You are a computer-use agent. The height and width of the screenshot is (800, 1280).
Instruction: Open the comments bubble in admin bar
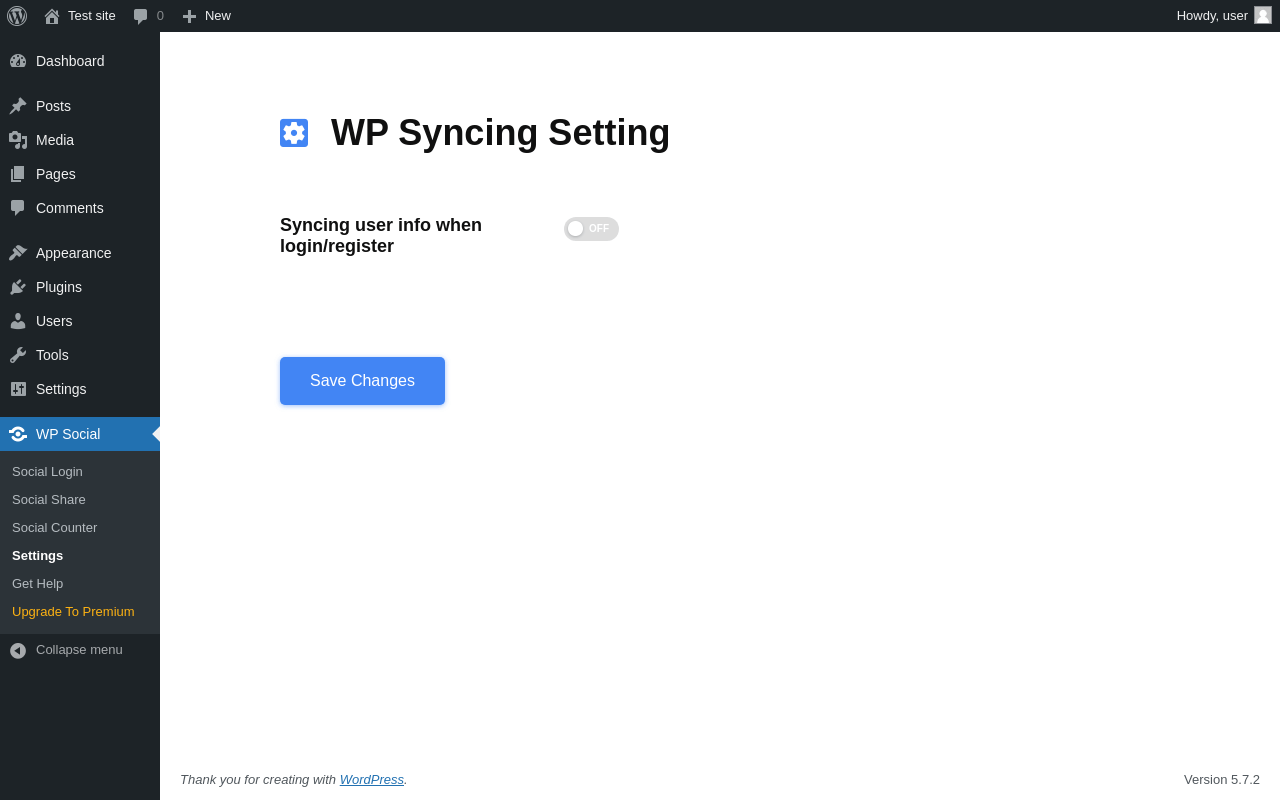pos(141,16)
